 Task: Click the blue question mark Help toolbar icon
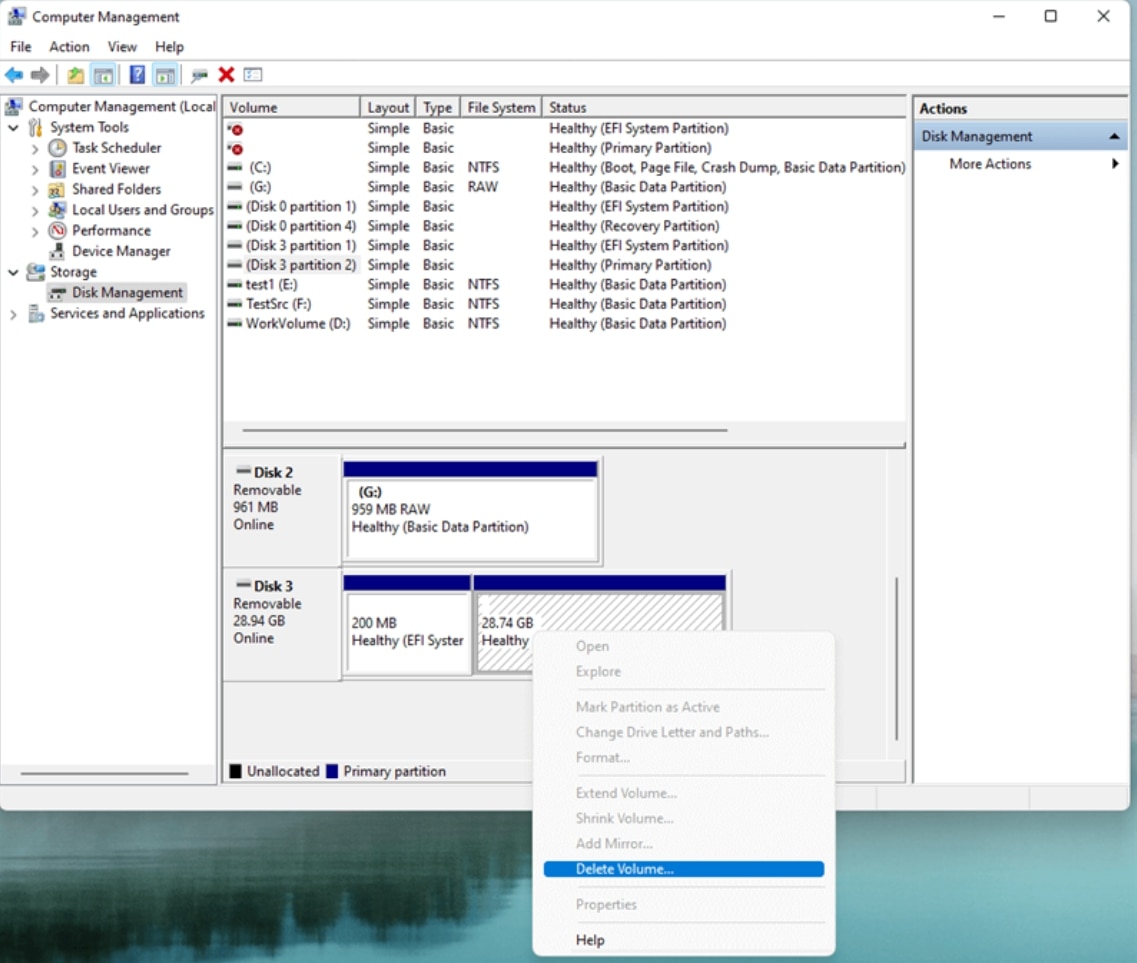137,75
